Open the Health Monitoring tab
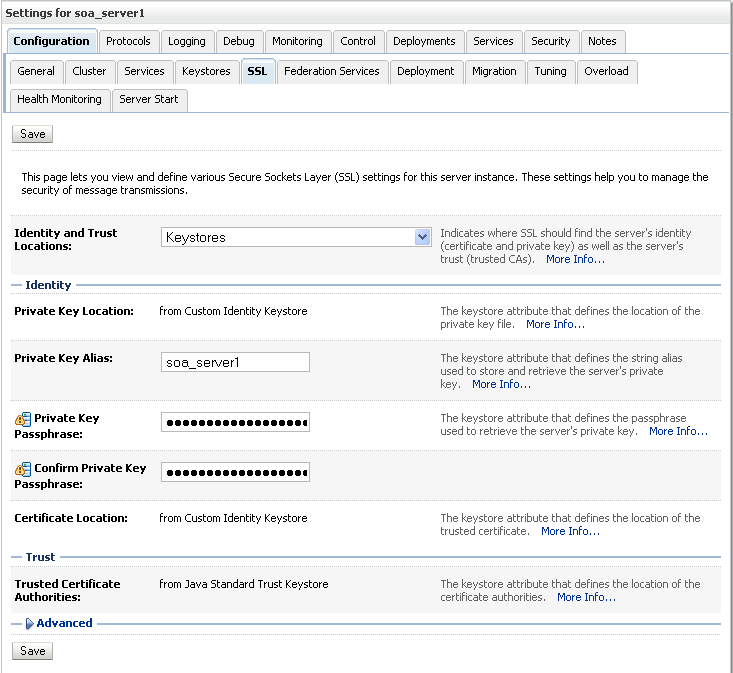Image resolution: width=733 pixels, height=673 pixels. (x=59, y=99)
